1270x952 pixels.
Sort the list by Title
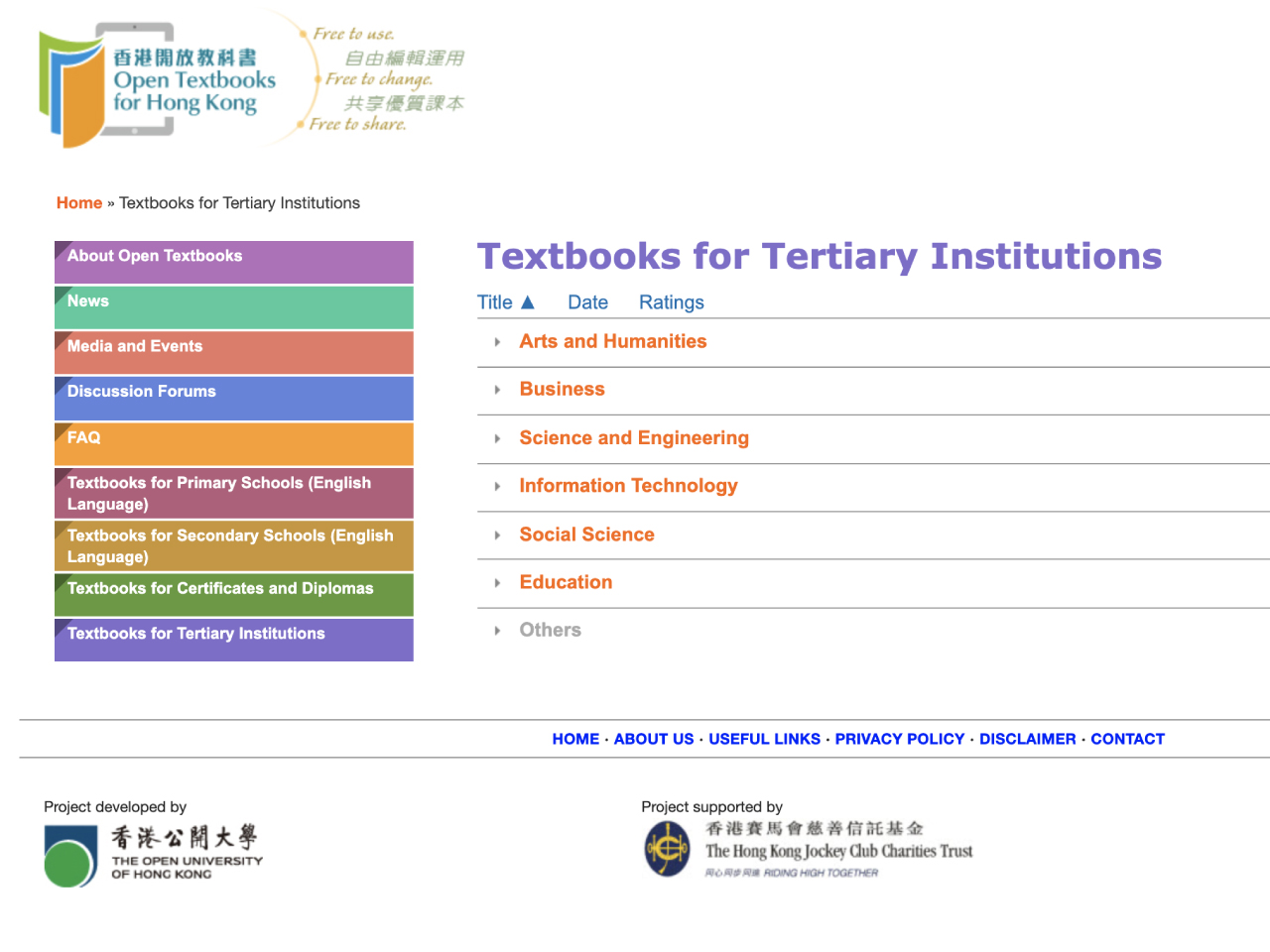coord(494,302)
